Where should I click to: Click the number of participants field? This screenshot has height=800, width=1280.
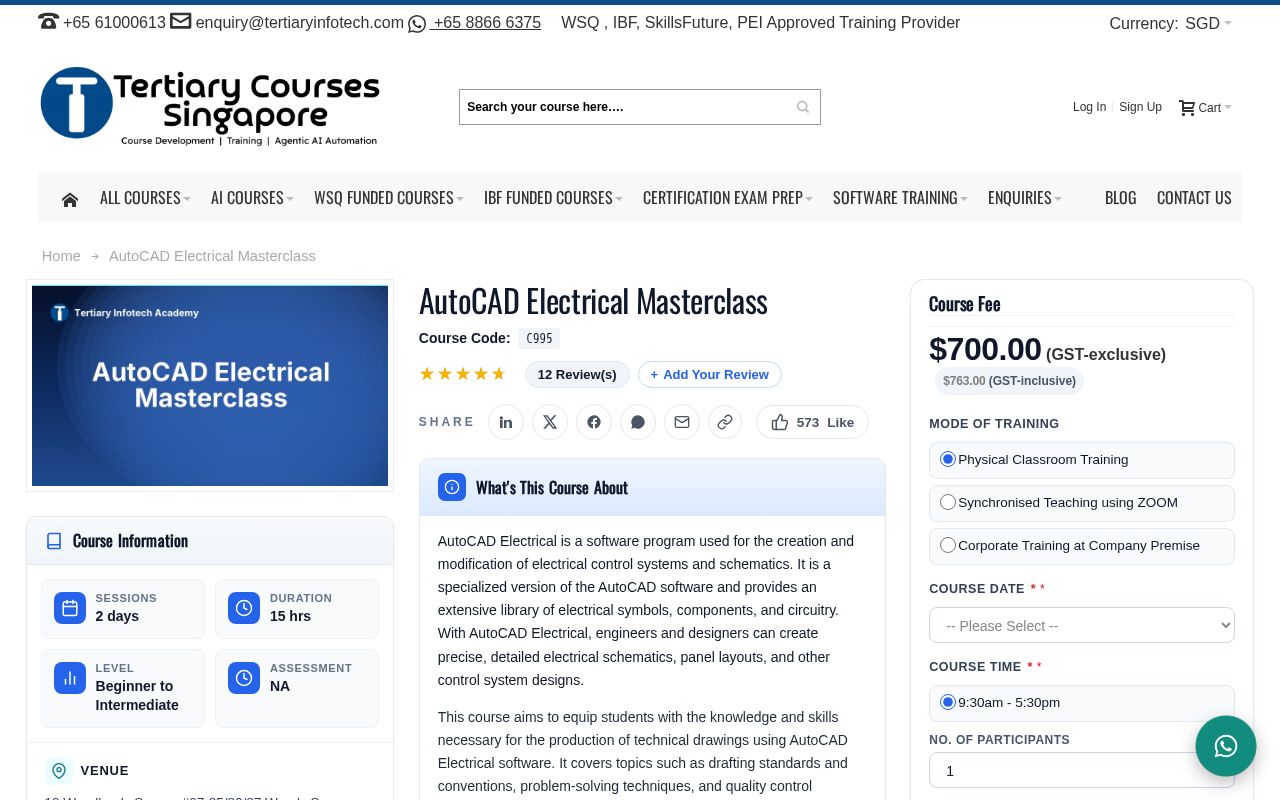pos(1082,770)
